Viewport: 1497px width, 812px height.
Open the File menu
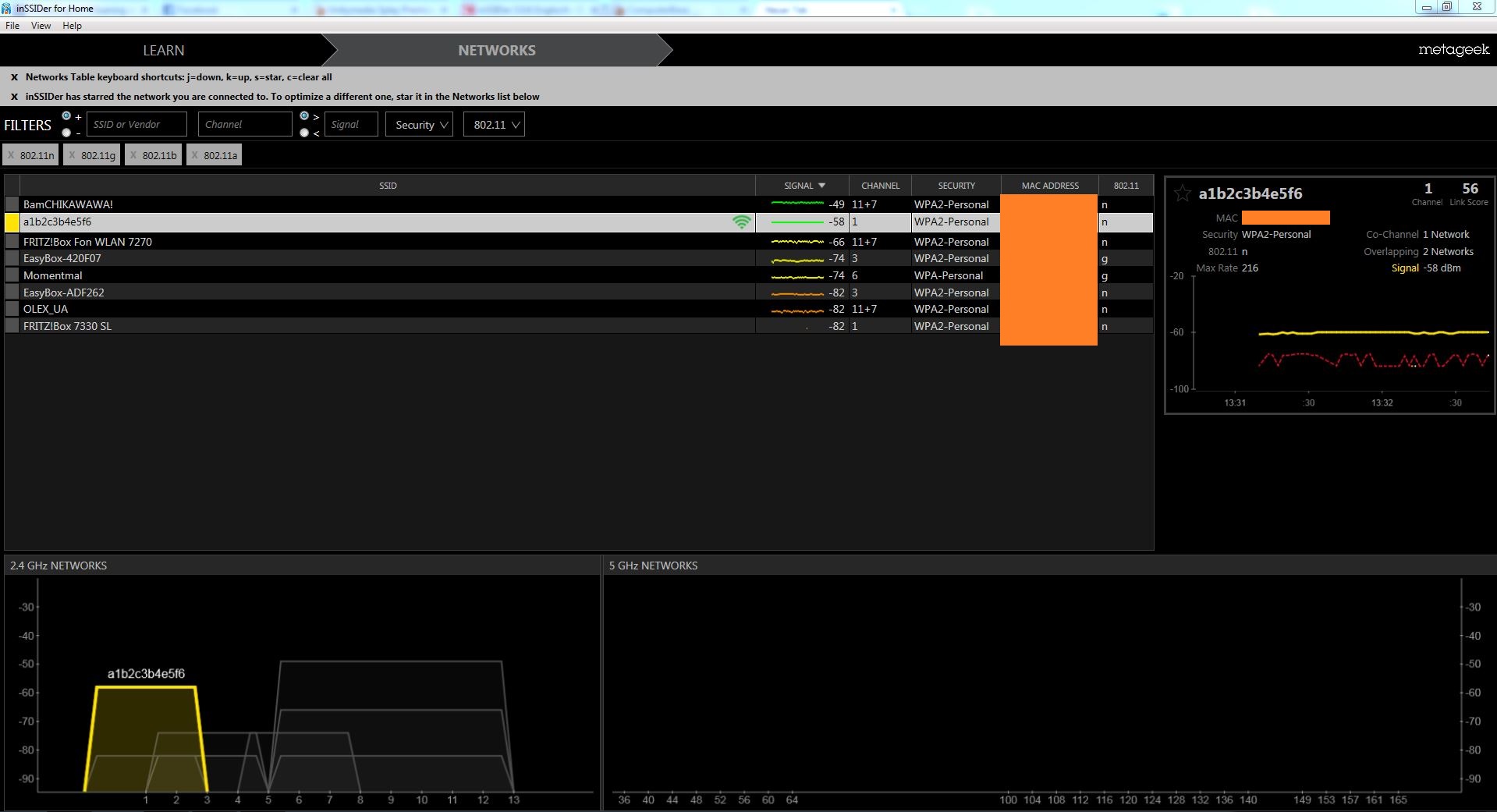pos(12,26)
